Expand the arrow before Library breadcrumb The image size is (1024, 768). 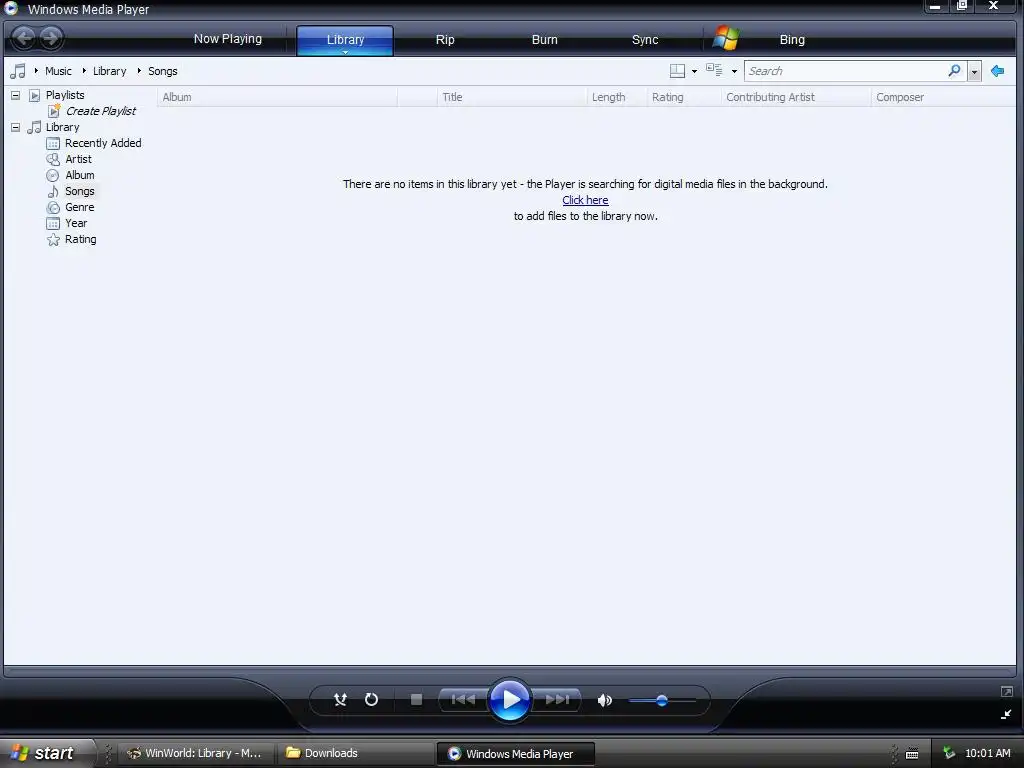84,71
